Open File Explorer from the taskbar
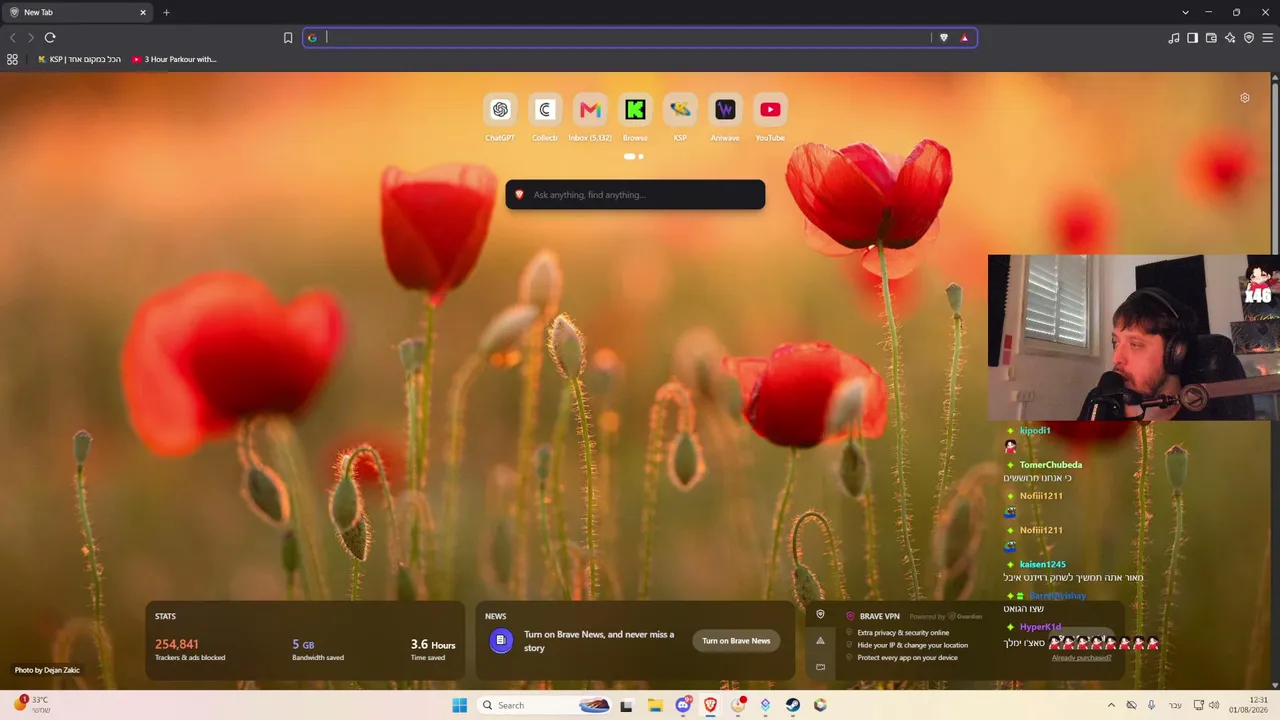This screenshot has height=720, width=1280. click(655, 705)
